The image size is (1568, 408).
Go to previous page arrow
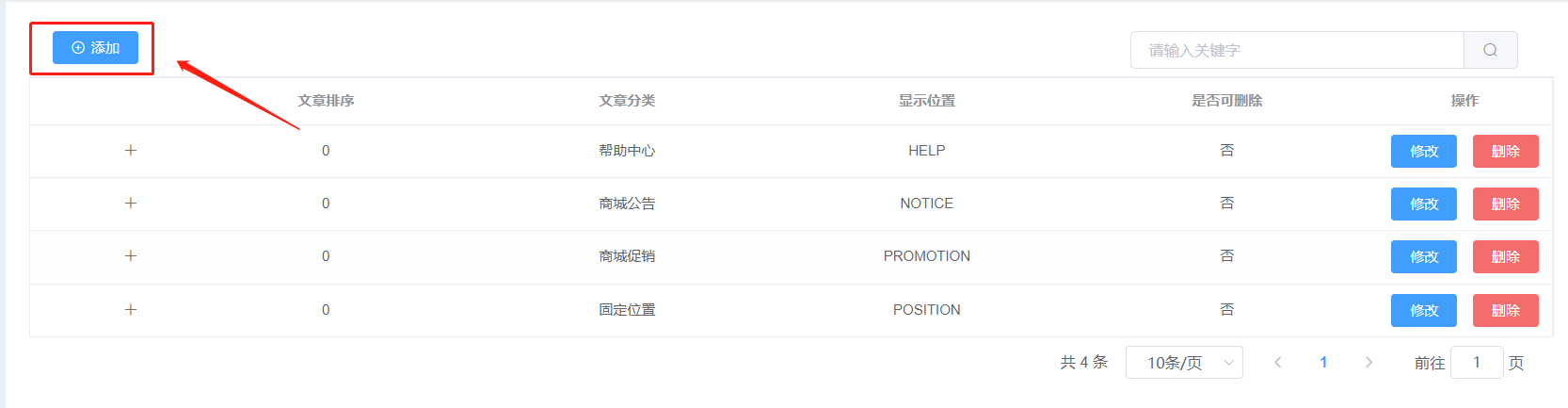(1278, 363)
